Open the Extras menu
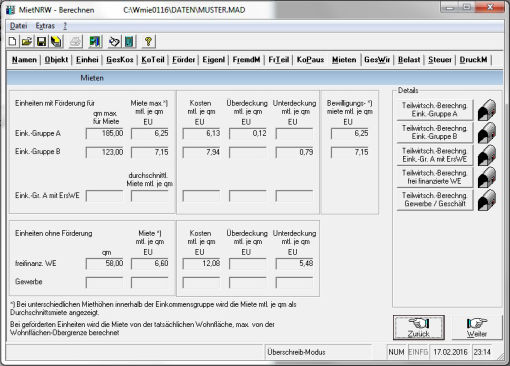The width and height of the screenshot is (510, 366). click(45, 26)
